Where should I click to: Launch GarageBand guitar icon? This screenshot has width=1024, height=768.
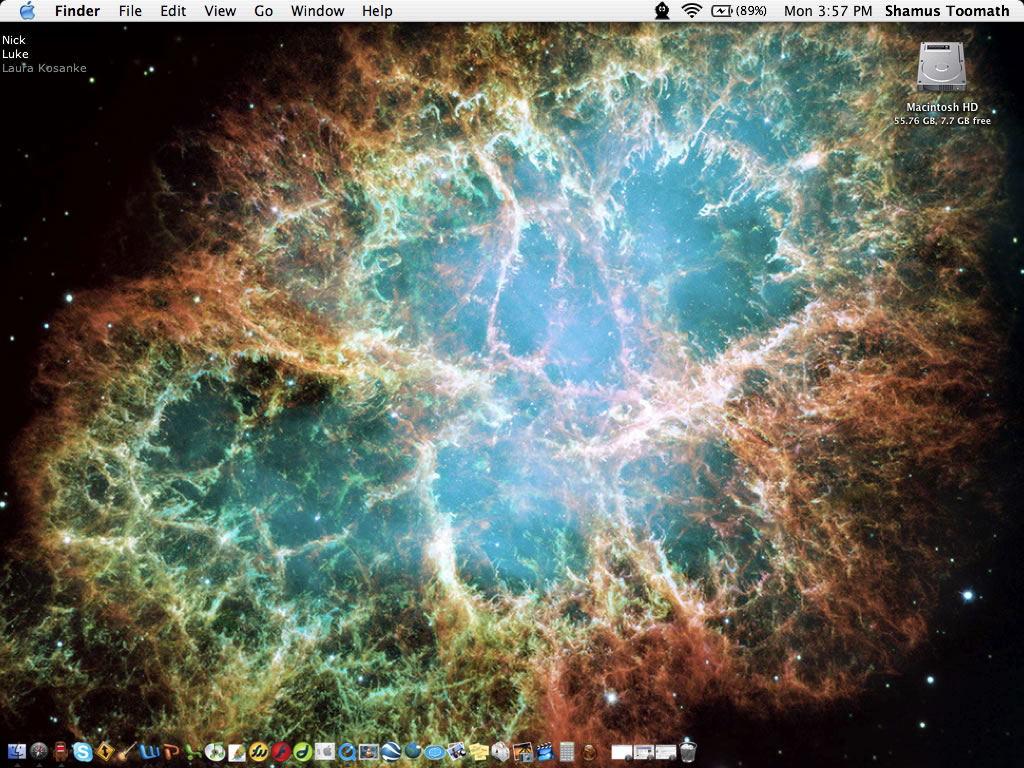pyautogui.click(x=127, y=752)
